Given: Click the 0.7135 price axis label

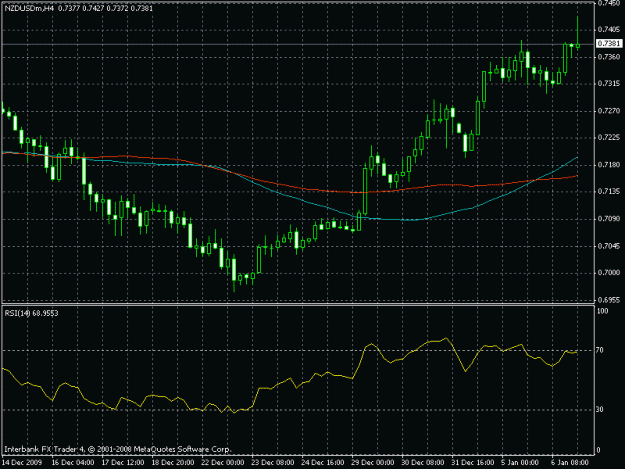Looking at the screenshot, I should (609, 192).
